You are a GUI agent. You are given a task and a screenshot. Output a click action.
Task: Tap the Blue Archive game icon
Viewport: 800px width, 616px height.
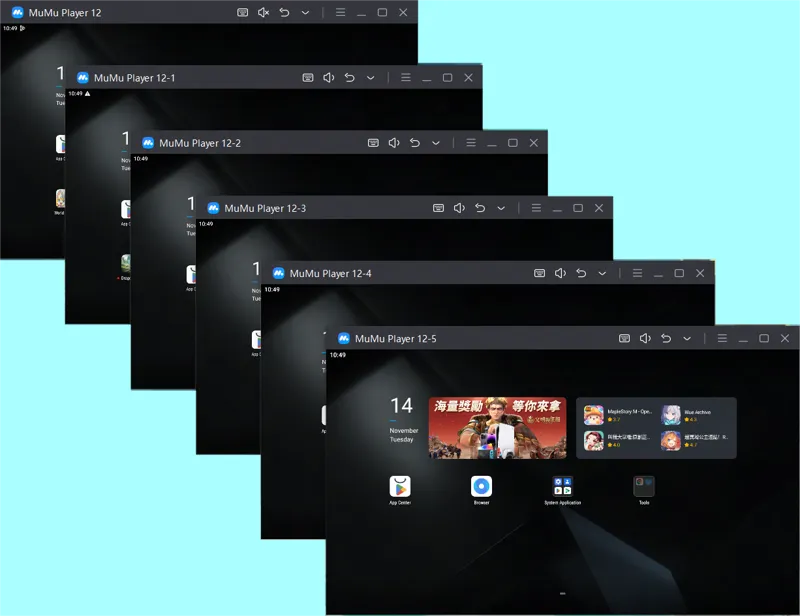click(x=671, y=415)
